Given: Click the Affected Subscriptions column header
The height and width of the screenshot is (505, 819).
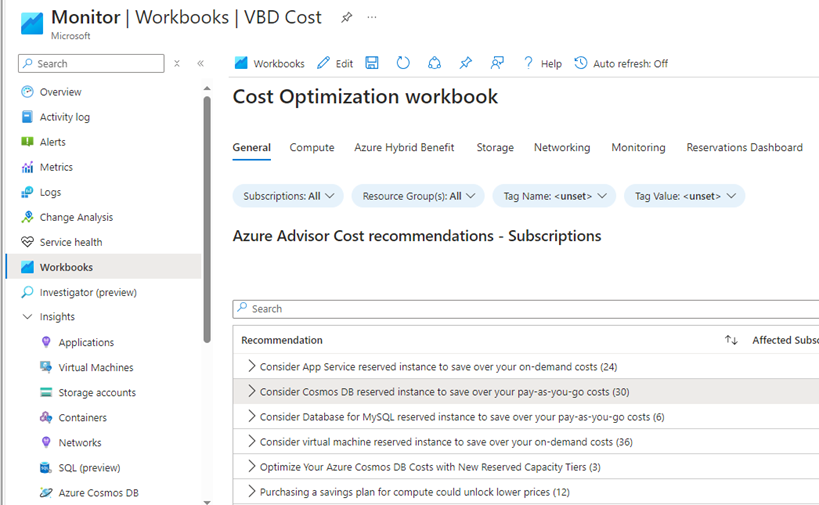Looking at the screenshot, I should coord(785,340).
